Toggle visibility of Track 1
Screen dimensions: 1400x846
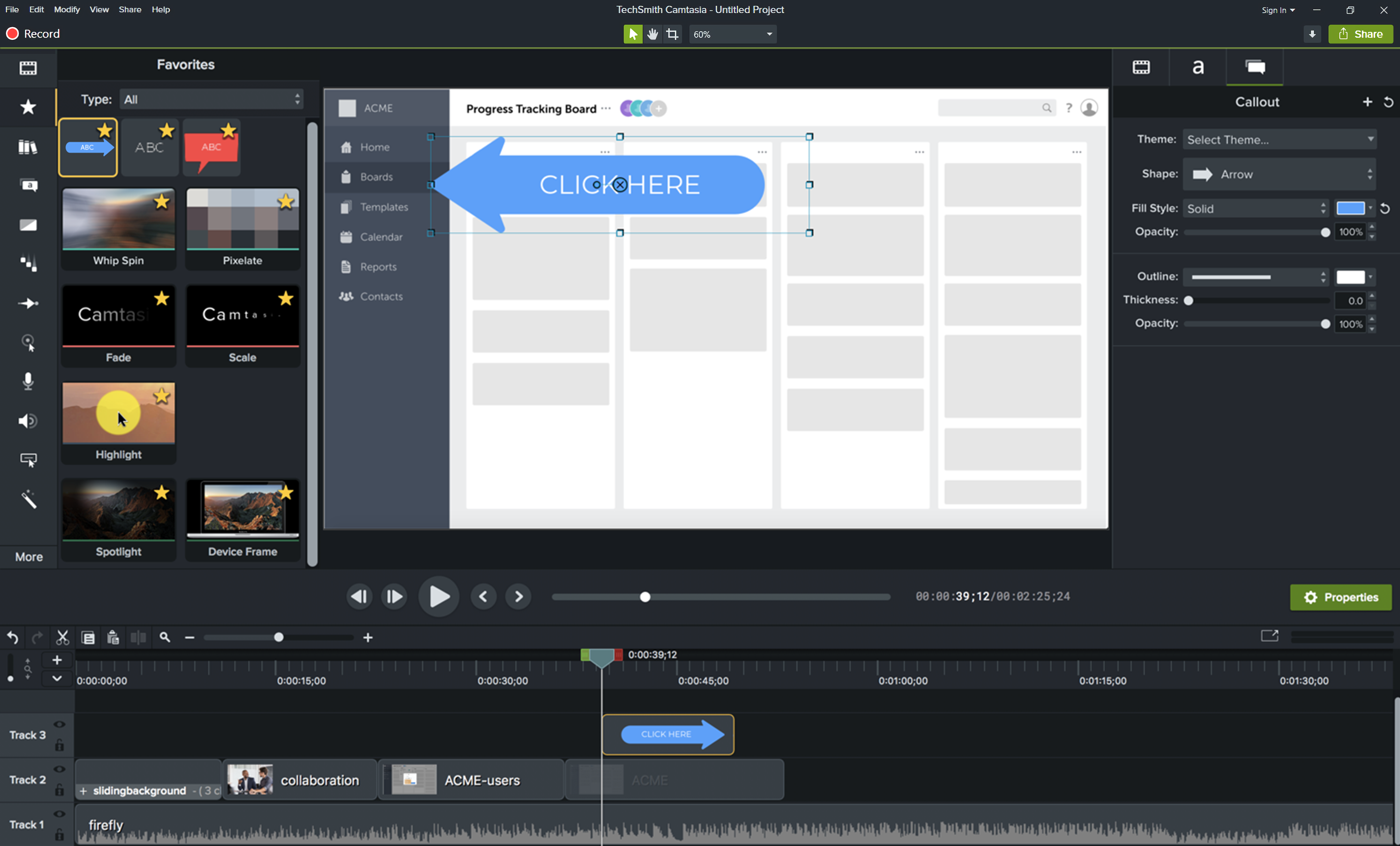pyautogui.click(x=59, y=813)
